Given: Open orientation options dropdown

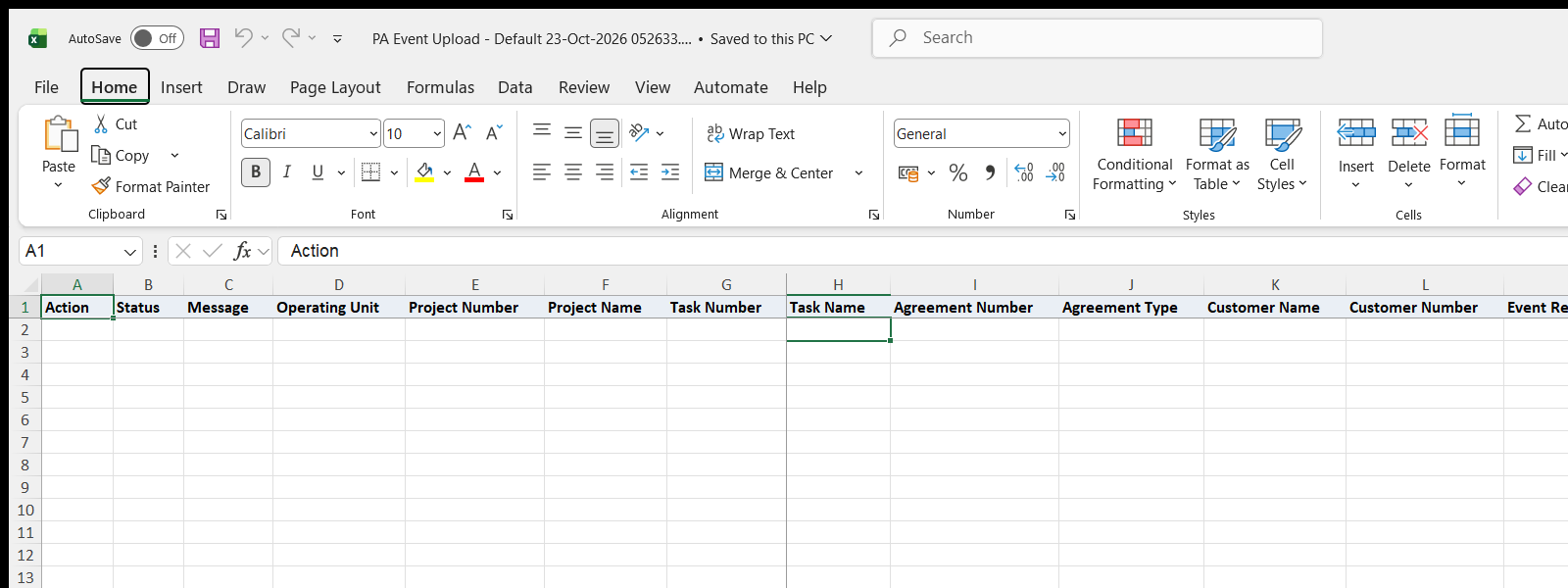Looking at the screenshot, I should 660,133.
